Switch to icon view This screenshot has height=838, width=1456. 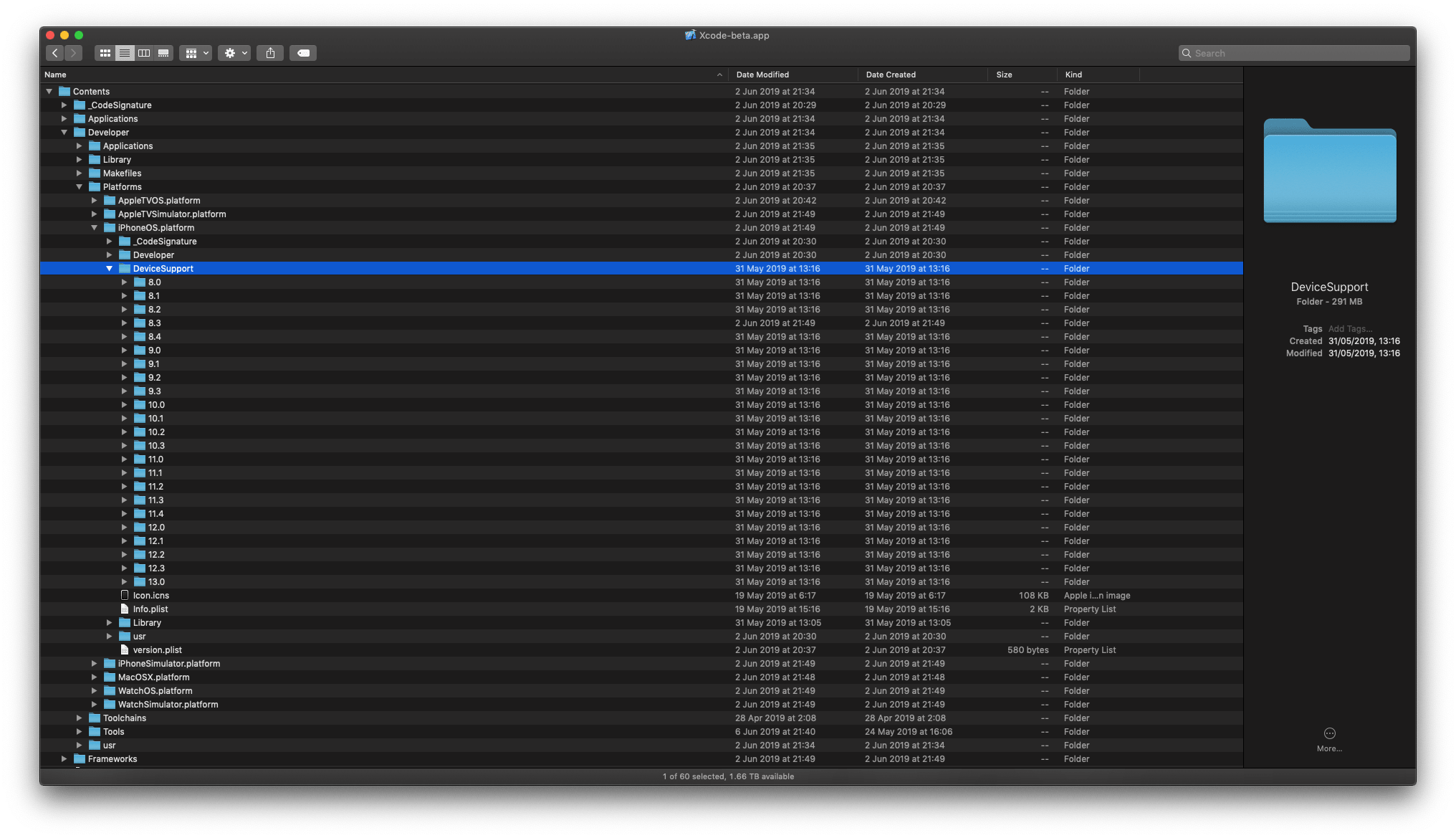105,53
